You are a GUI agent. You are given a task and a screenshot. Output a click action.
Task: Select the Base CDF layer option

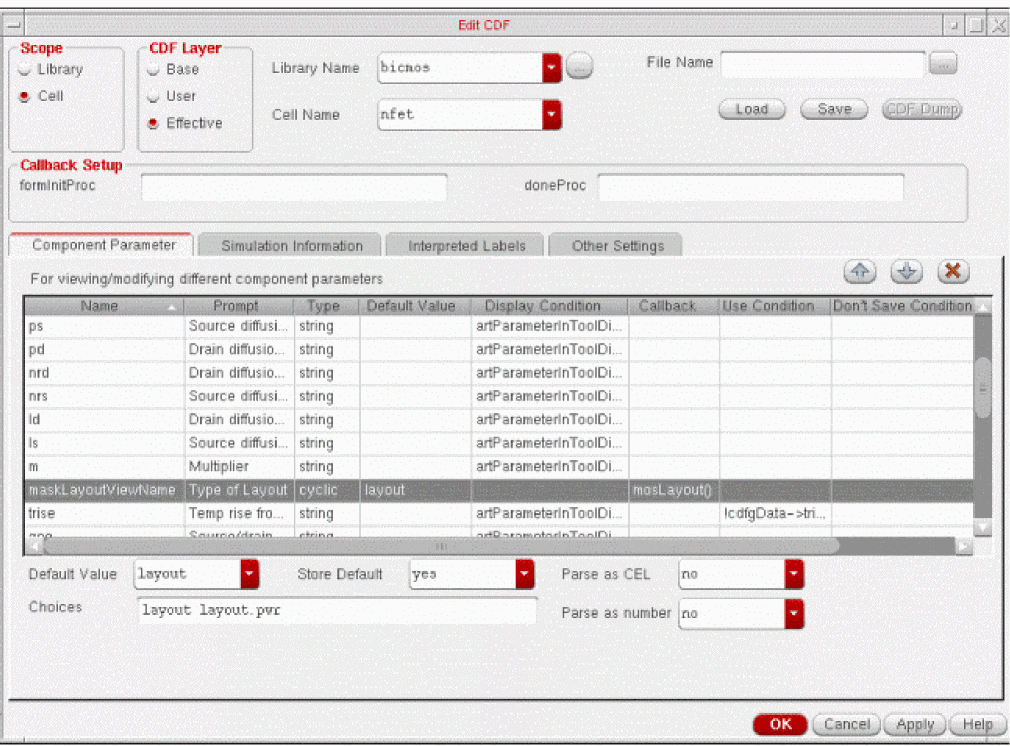click(154, 70)
